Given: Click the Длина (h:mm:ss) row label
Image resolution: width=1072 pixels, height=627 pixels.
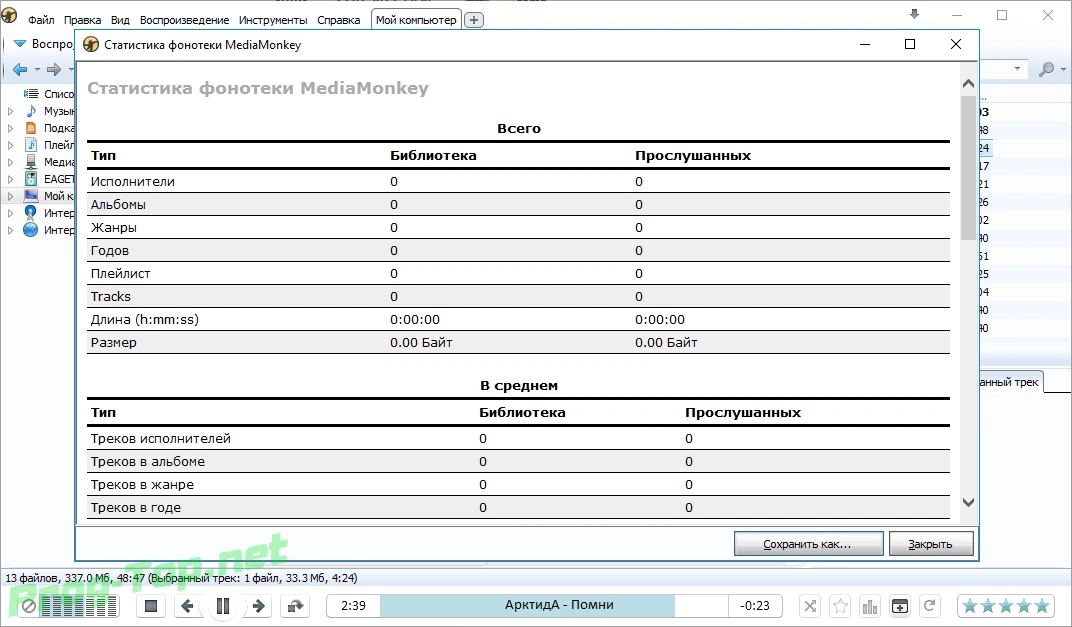Looking at the screenshot, I should click(145, 319).
